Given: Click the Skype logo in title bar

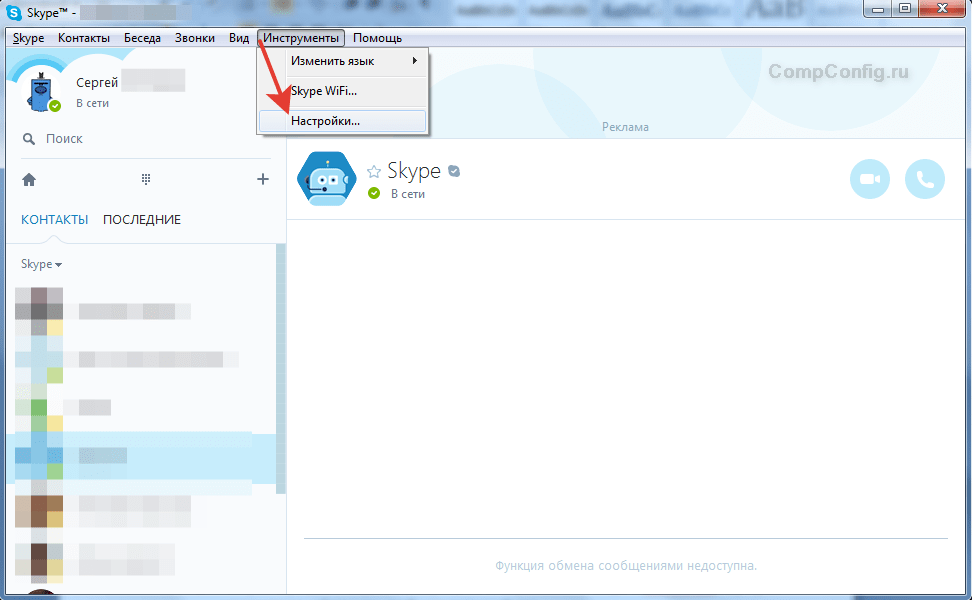Looking at the screenshot, I should coord(14,12).
